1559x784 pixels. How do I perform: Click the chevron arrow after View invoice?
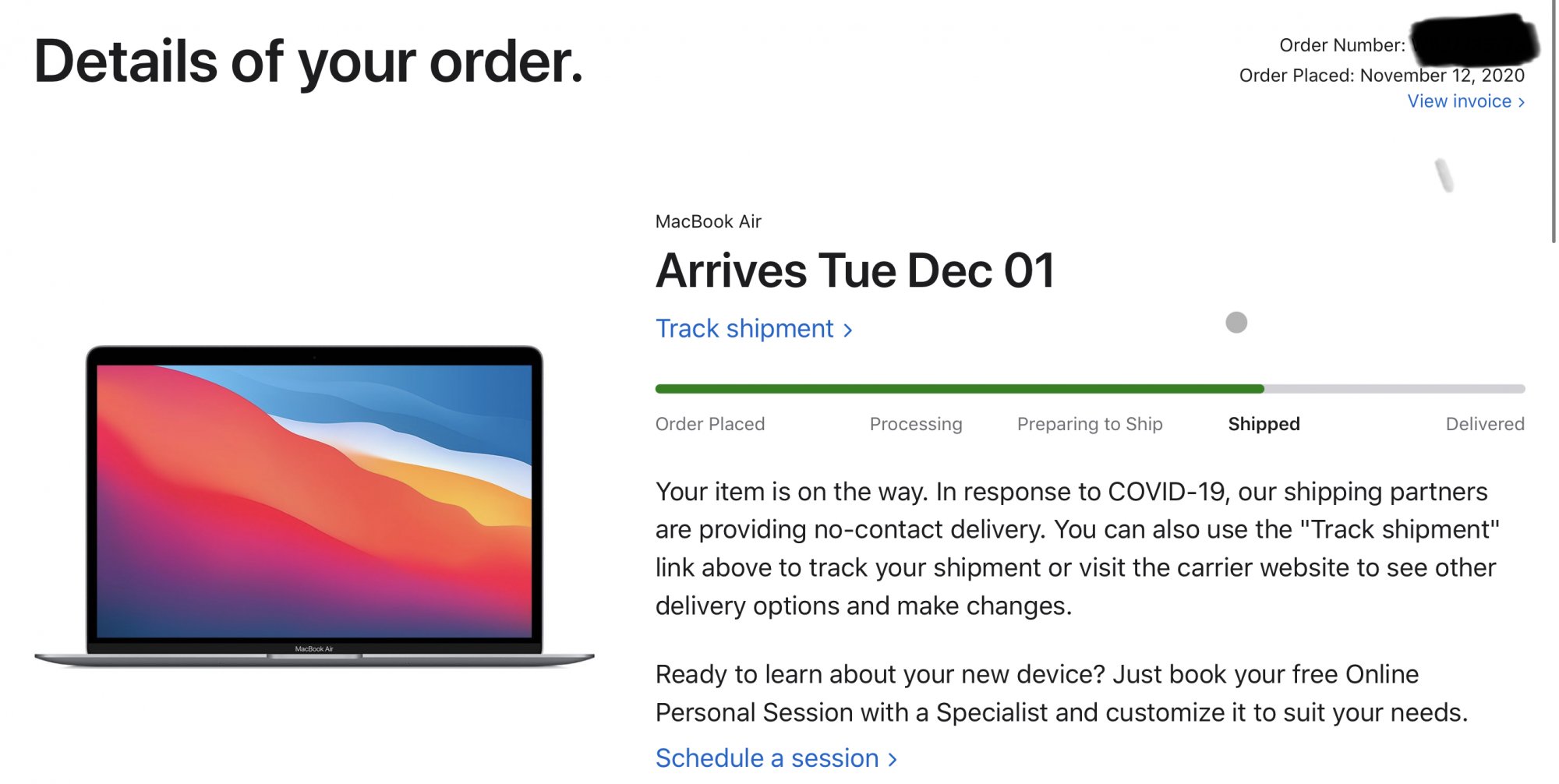[x=1521, y=102]
